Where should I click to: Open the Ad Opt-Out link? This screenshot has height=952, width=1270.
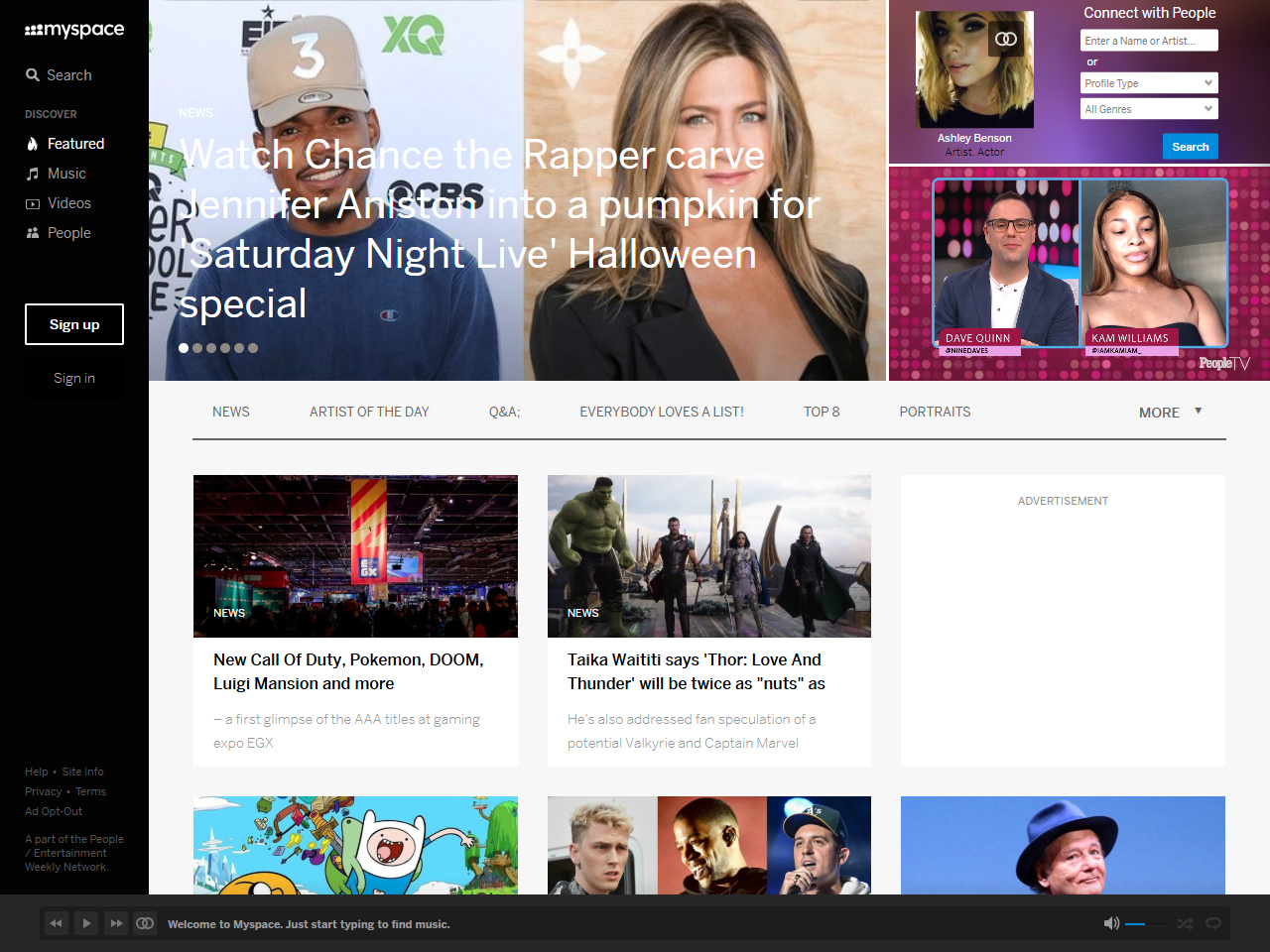pyautogui.click(x=54, y=811)
